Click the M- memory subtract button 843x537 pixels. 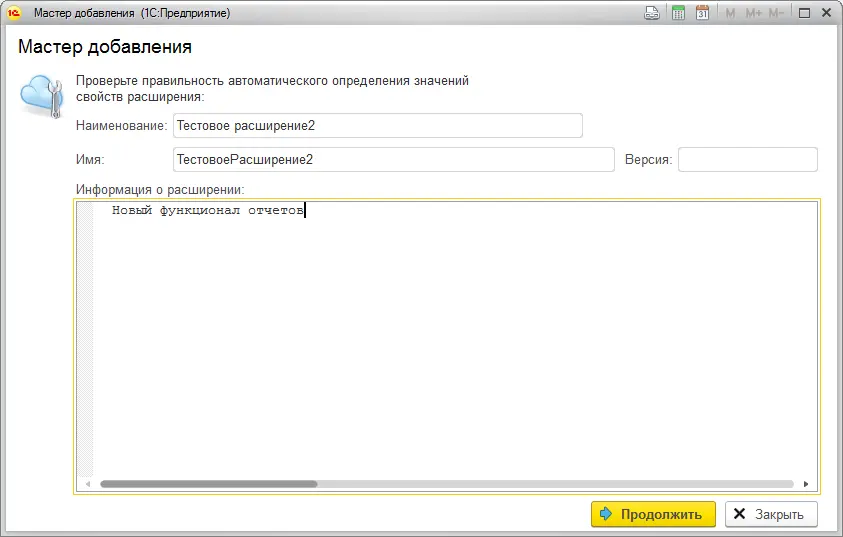(776, 13)
